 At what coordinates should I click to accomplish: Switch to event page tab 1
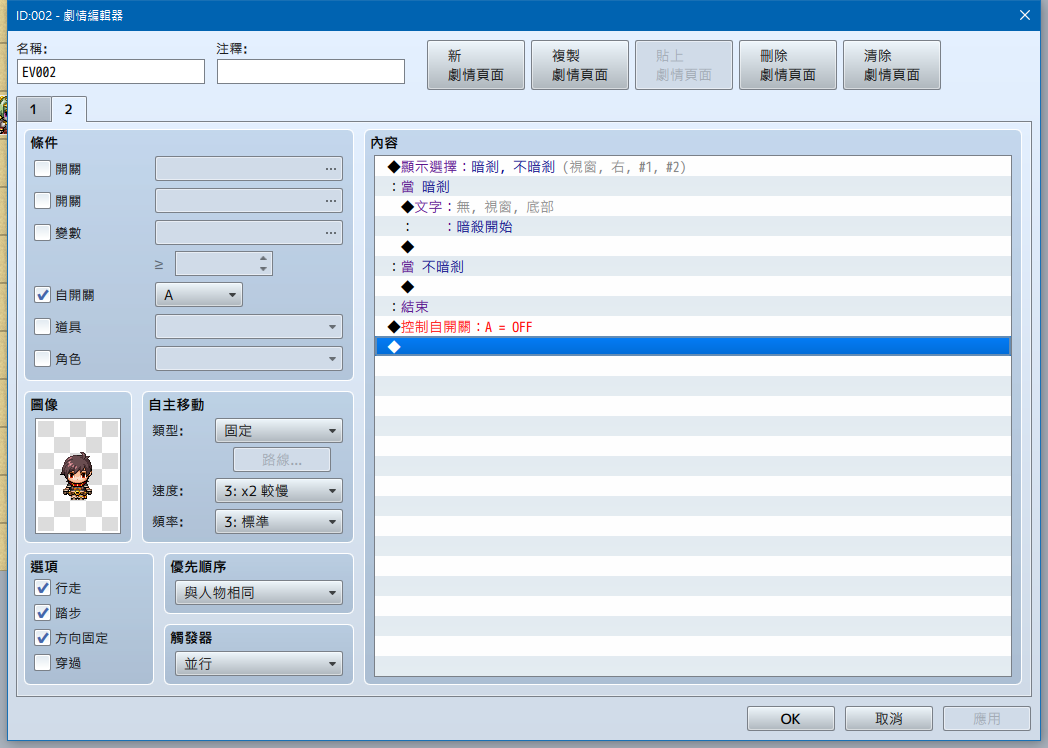(33, 110)
